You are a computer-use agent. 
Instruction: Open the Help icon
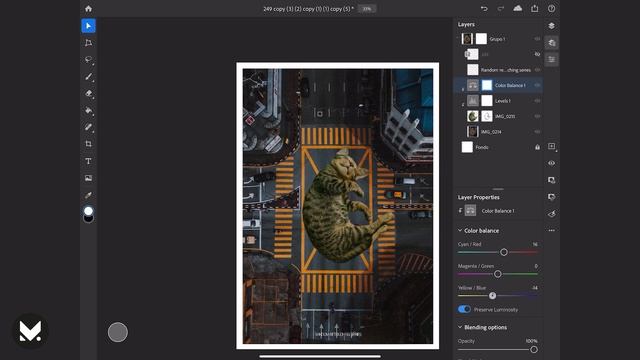[x=551, y=9]
